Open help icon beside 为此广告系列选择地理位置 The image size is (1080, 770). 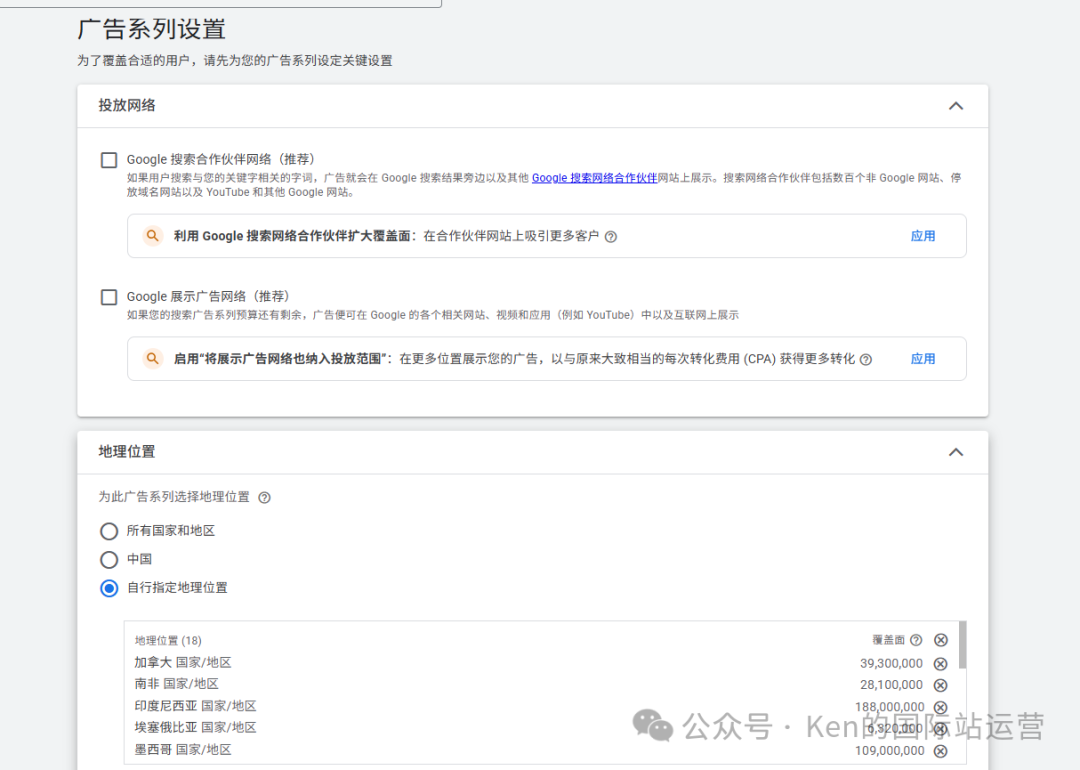(x=264, y=498)
